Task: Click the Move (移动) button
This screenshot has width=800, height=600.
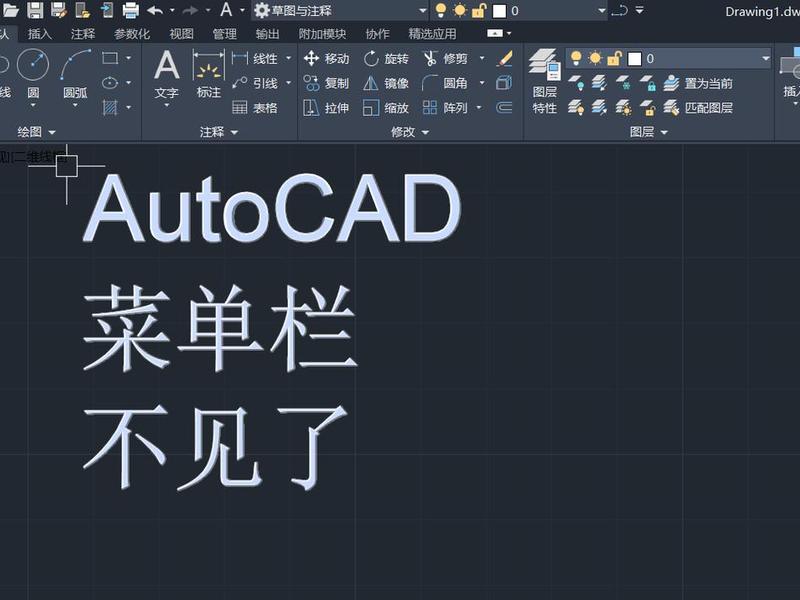Action: pyautogui.click(x=327, y=58)
